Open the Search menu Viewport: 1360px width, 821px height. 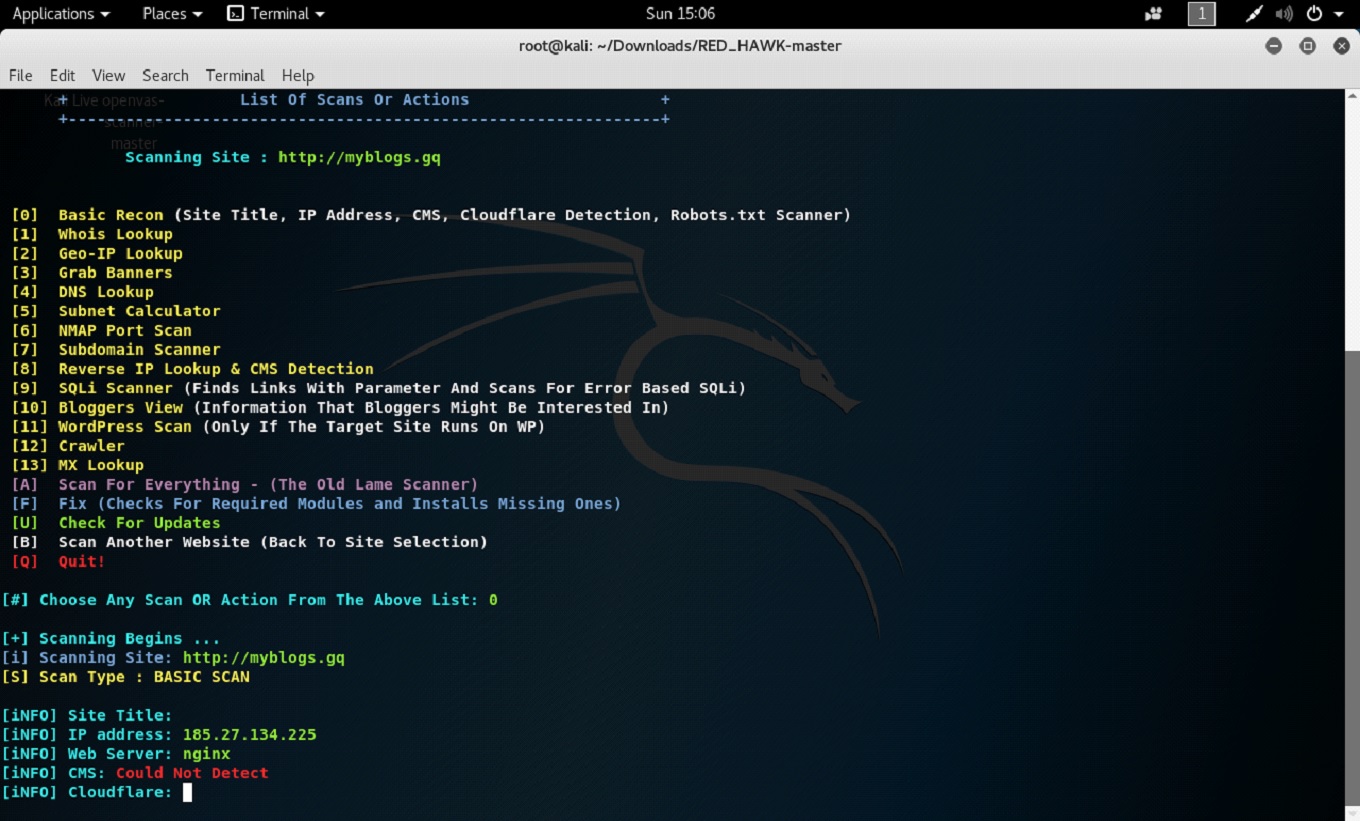coord(165,75)
